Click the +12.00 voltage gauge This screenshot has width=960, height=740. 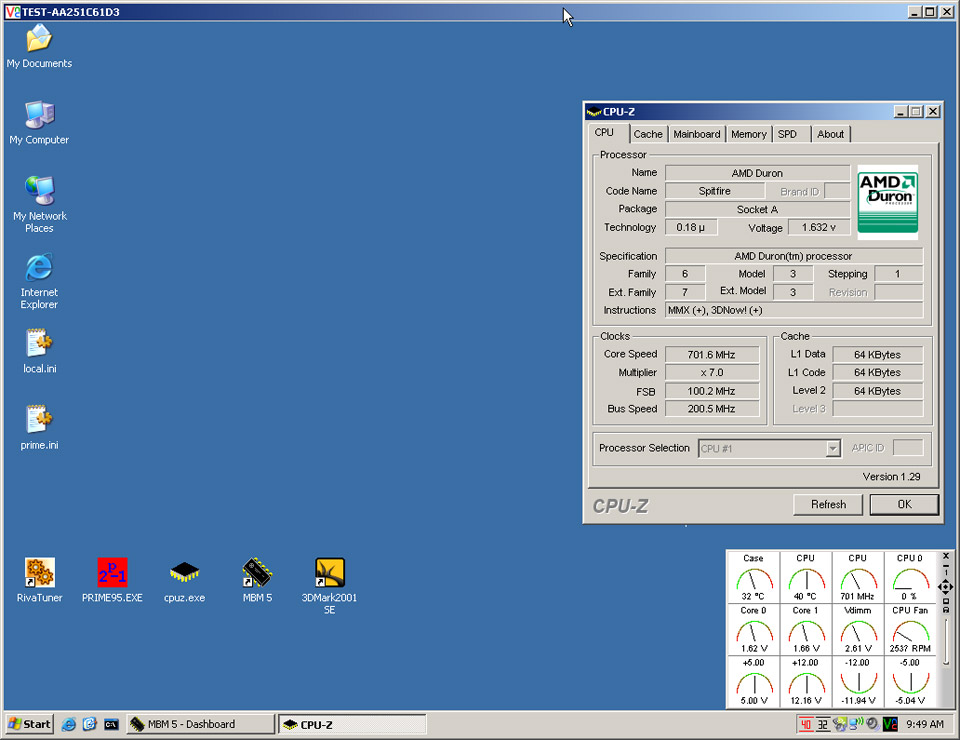pos(806,681)
